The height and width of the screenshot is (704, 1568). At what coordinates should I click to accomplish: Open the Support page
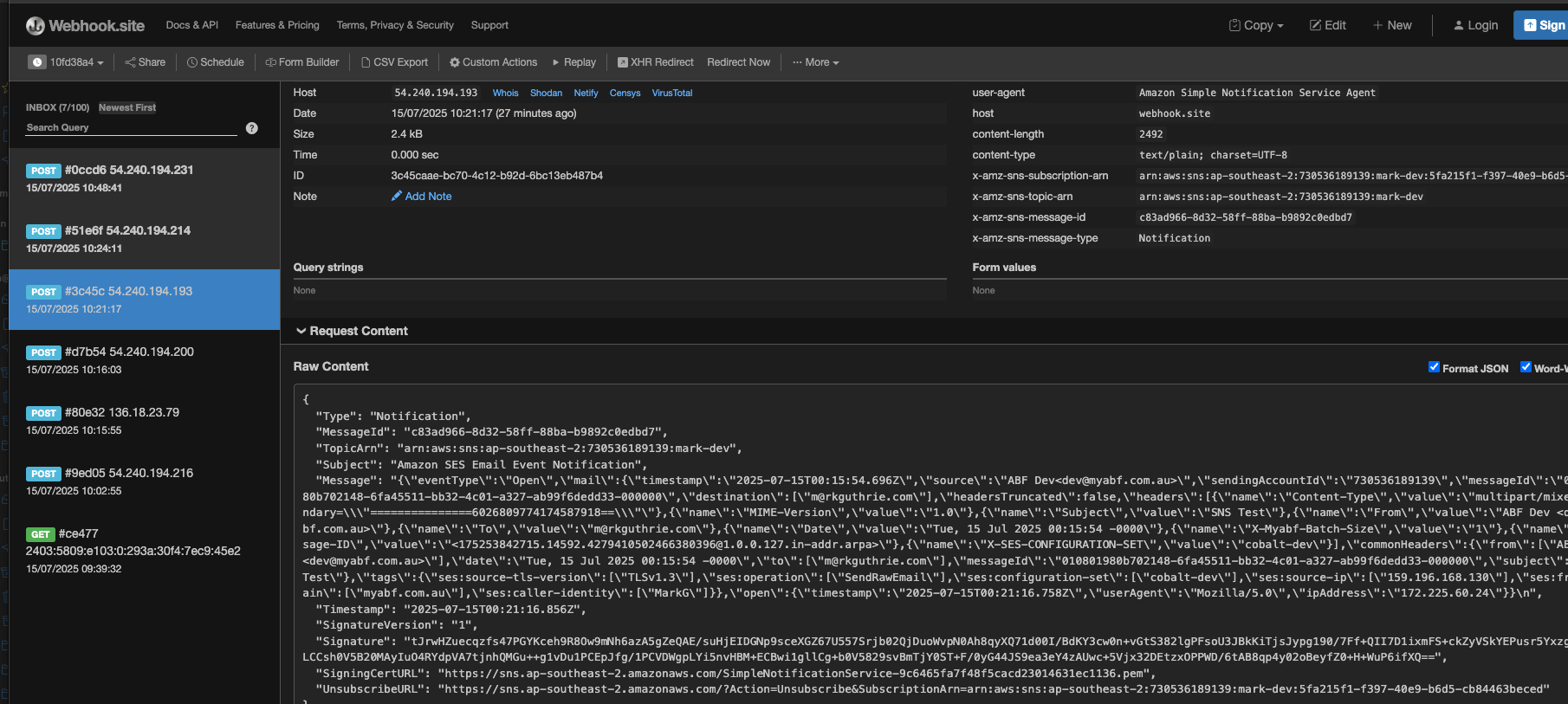tap(489, 25)
